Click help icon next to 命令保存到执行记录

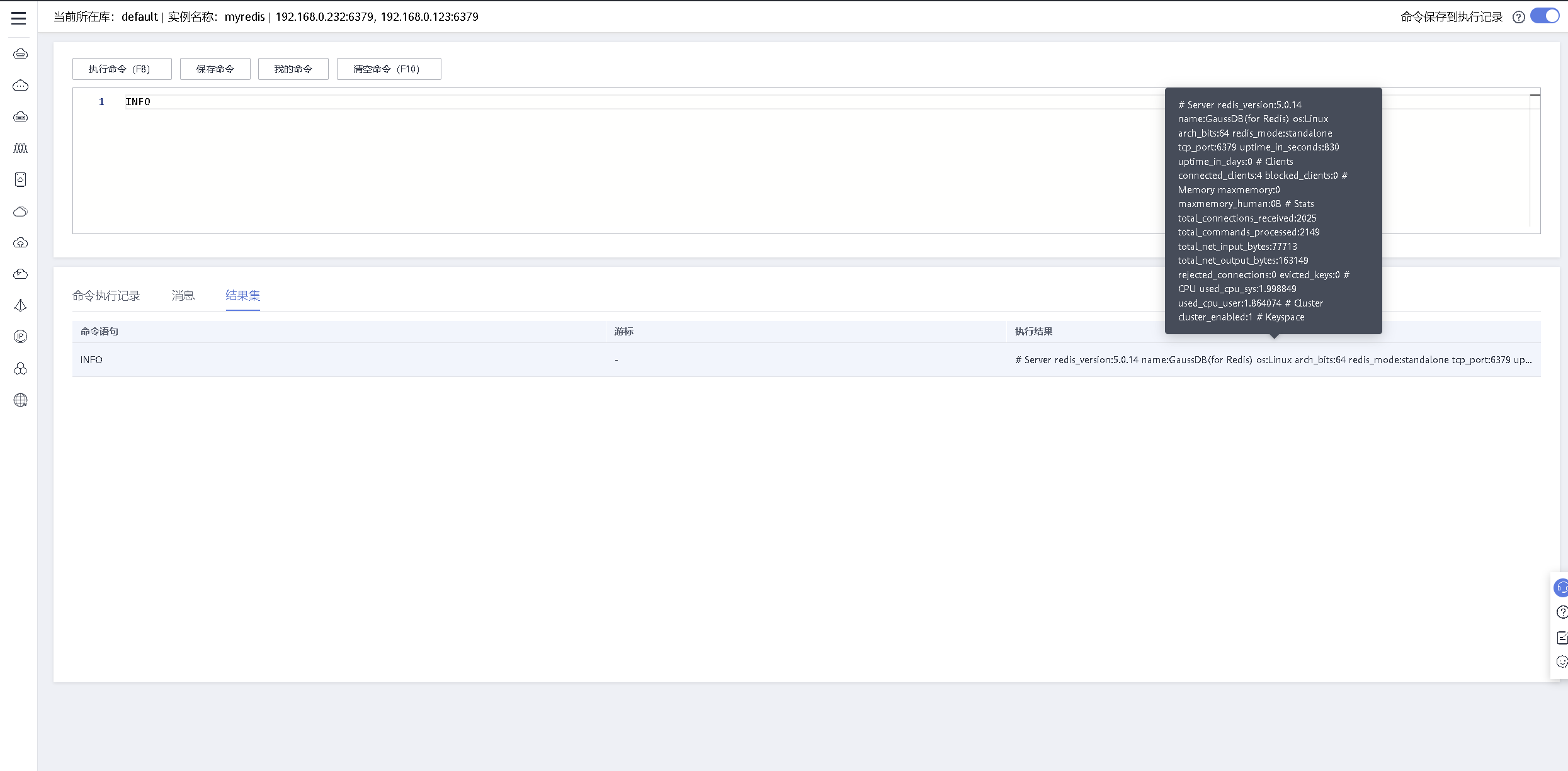click(1519, 17)
